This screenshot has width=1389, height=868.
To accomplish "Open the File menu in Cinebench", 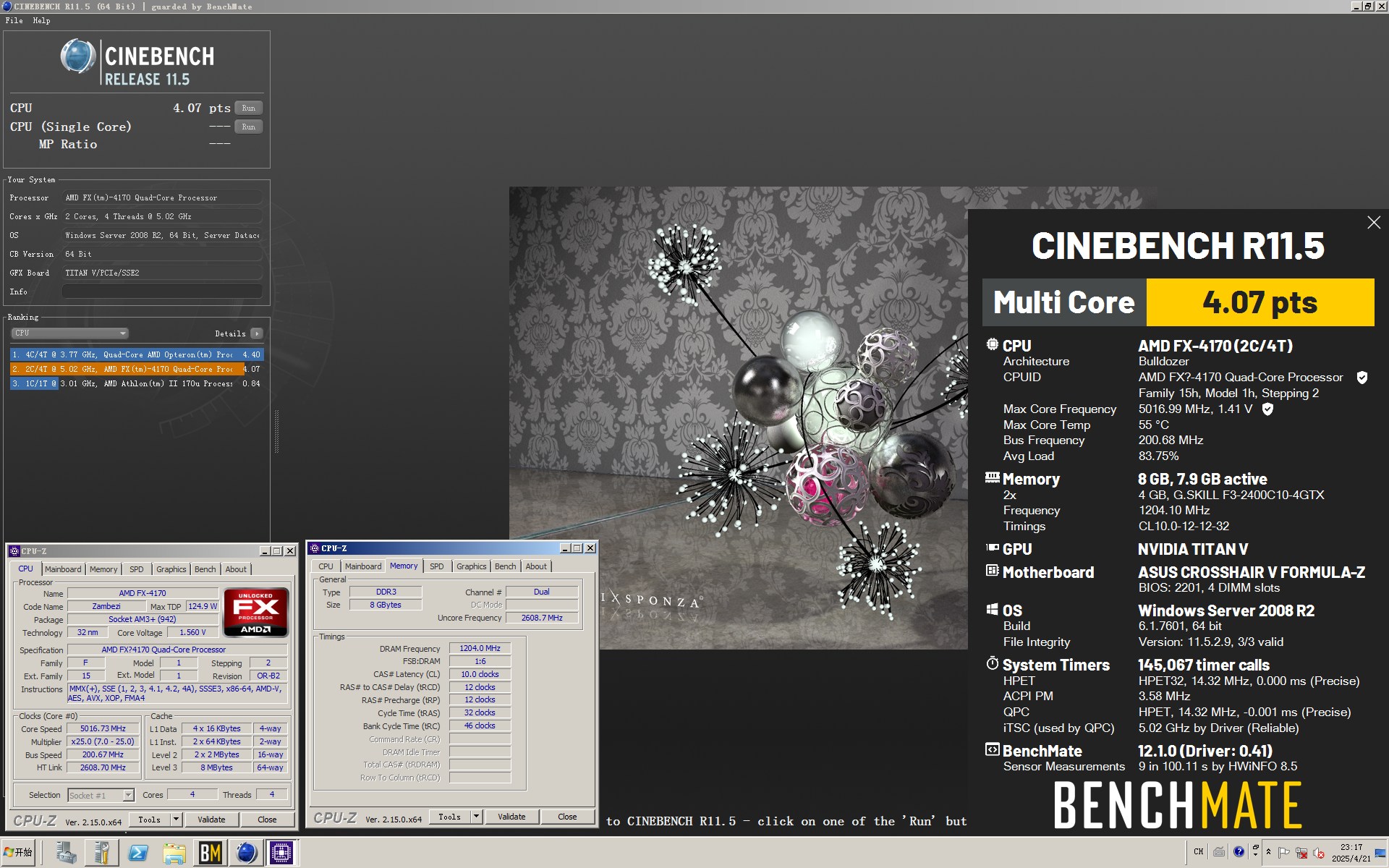I will tap(14, 20).
